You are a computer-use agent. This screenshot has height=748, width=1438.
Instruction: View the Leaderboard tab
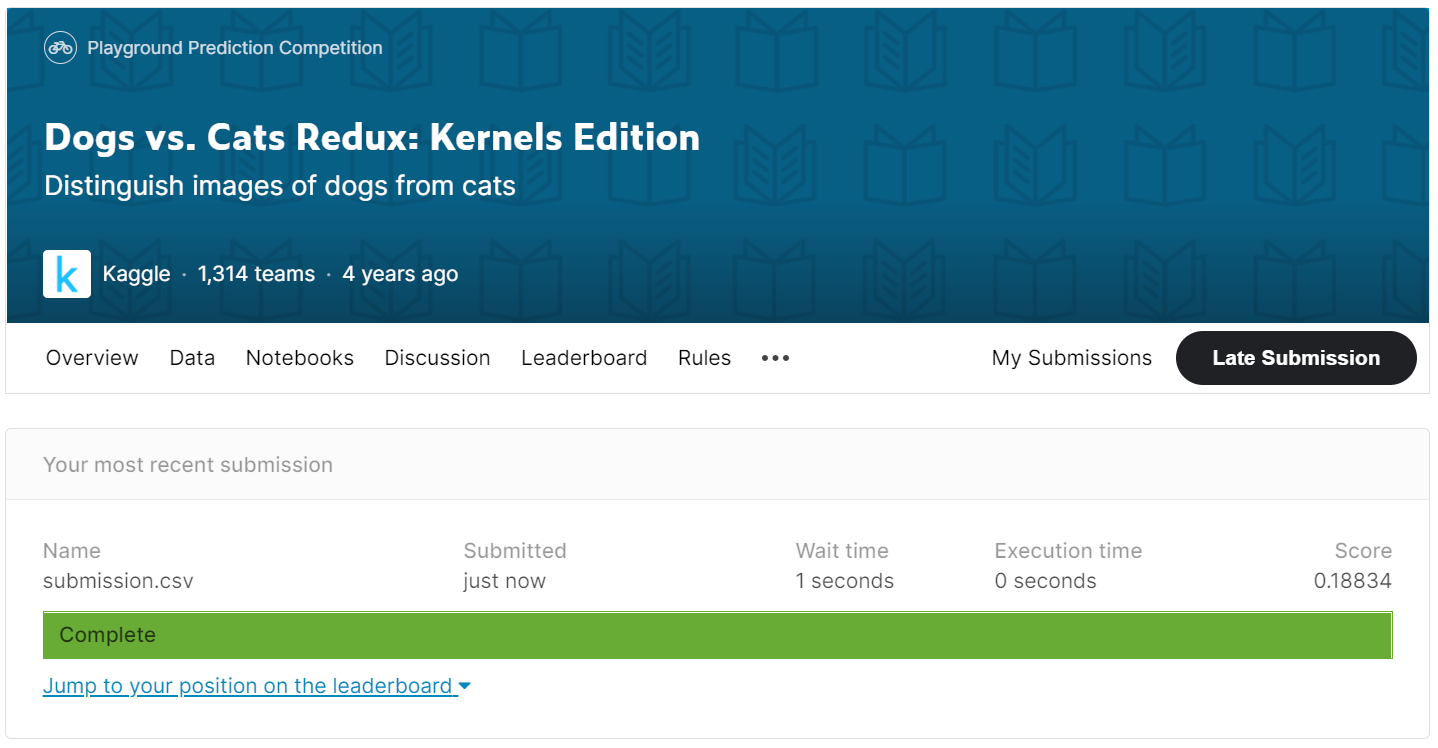click(584, 358)
